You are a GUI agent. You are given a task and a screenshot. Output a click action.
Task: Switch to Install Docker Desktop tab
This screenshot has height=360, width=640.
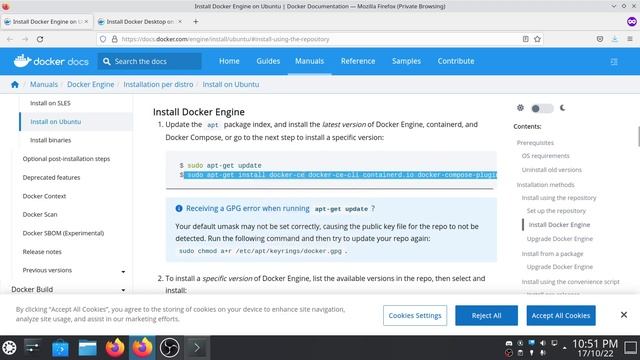click(x=140, y=22)
